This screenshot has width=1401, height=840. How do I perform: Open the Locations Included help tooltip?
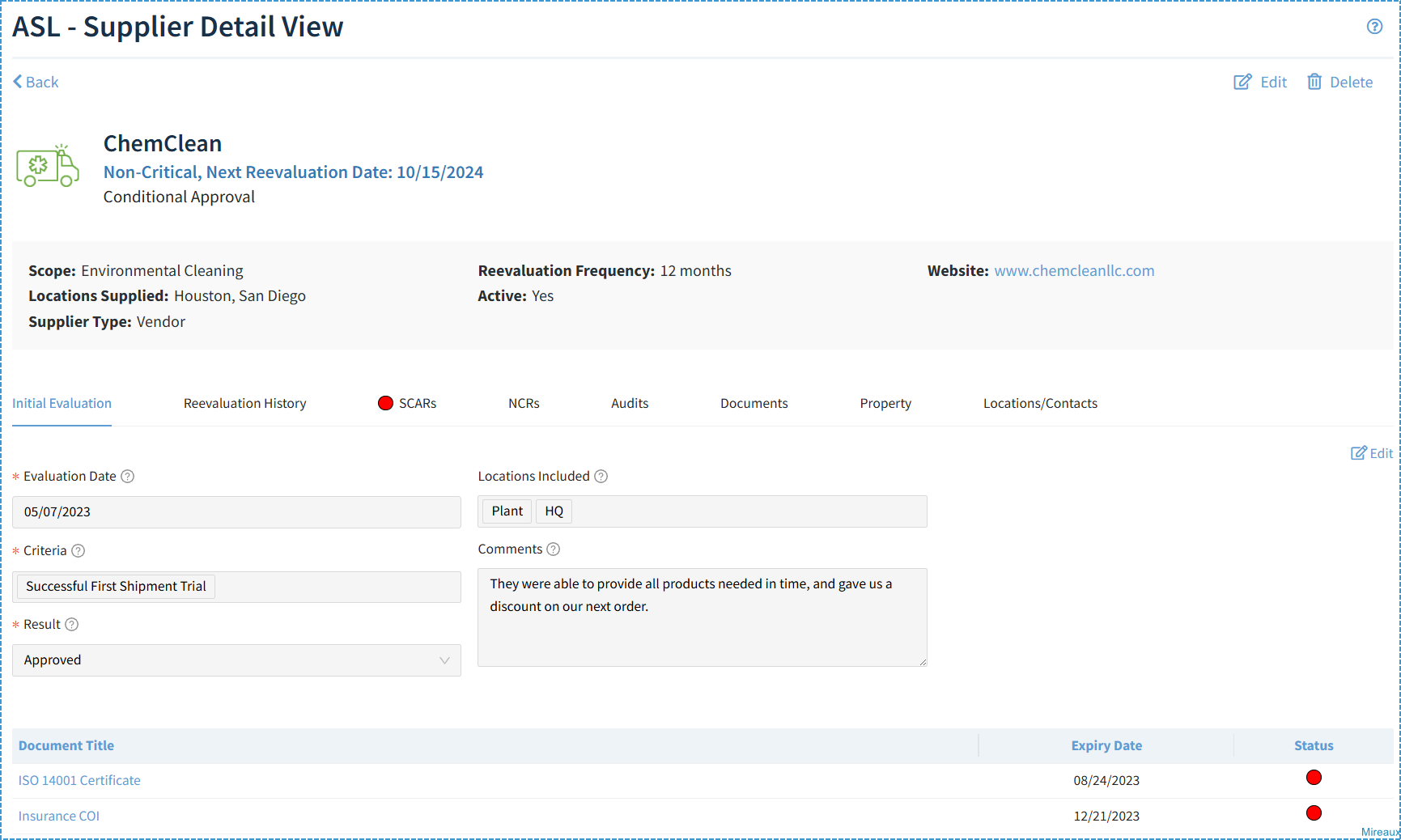[x=601, y=477]
